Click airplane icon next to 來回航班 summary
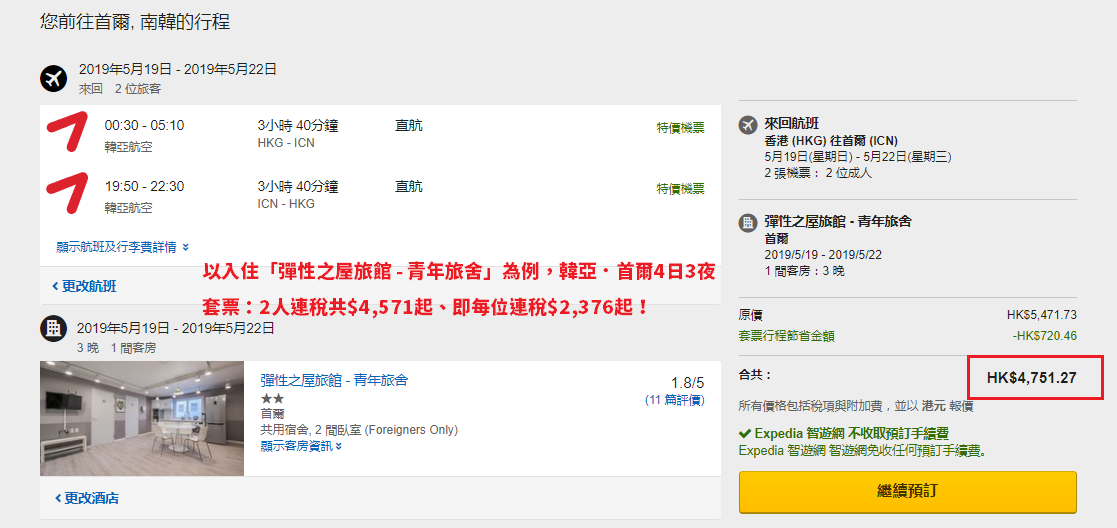The width and height of the screenshot is (1117, 528). click(748, 125)
